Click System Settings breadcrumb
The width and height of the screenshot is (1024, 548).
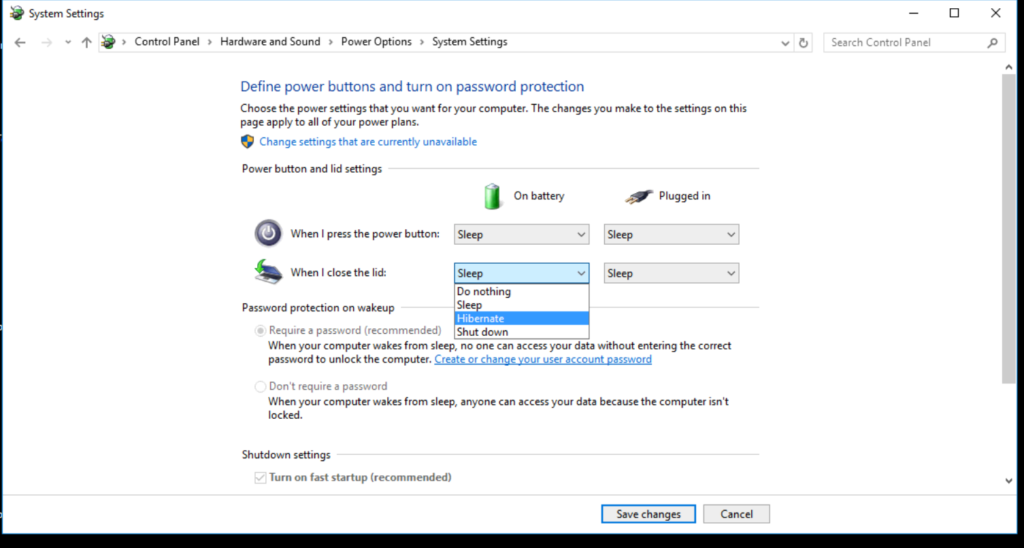pyautogui.click(x=470, y=42)
